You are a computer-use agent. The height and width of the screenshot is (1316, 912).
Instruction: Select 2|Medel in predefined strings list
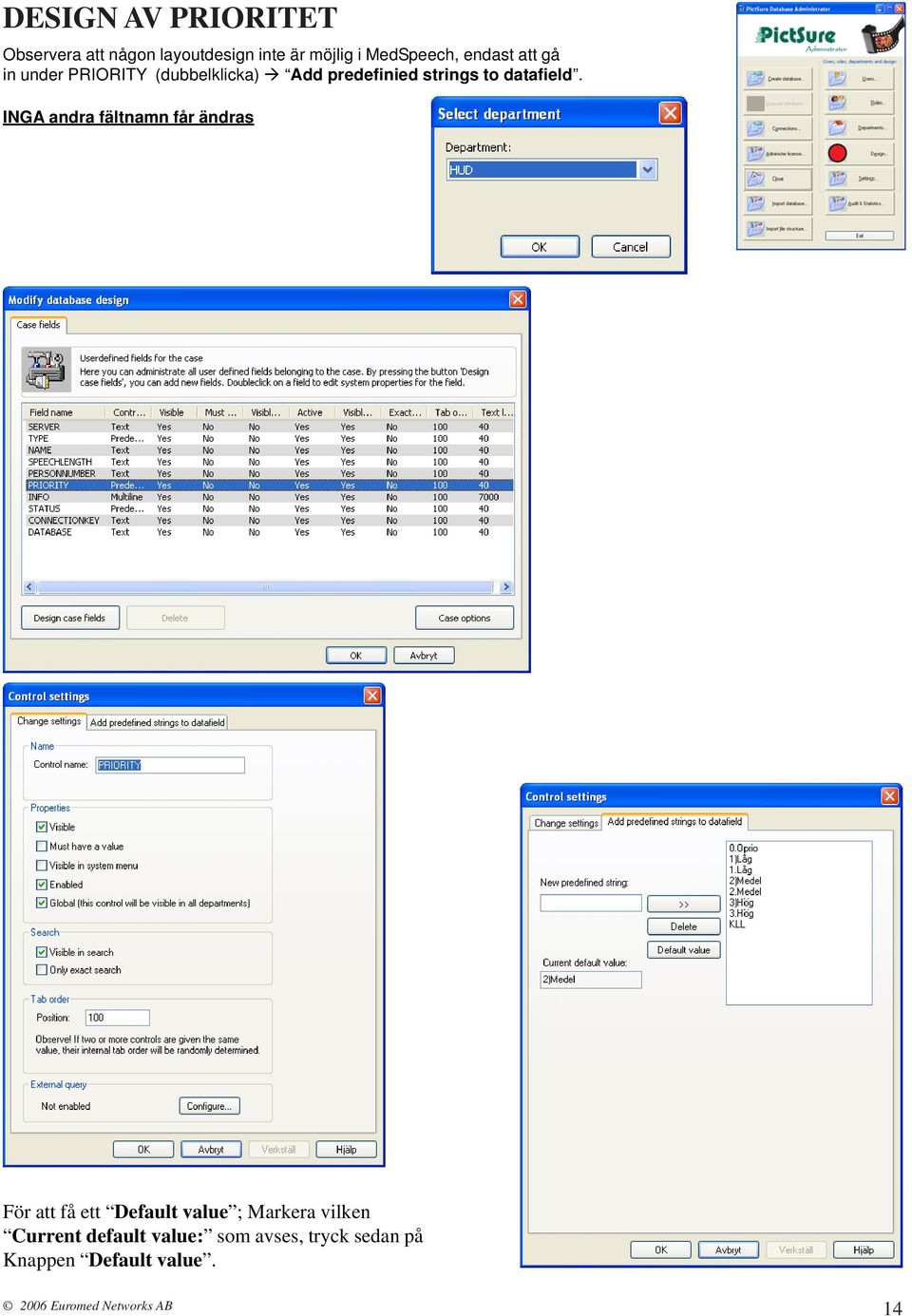coord(746,881)
